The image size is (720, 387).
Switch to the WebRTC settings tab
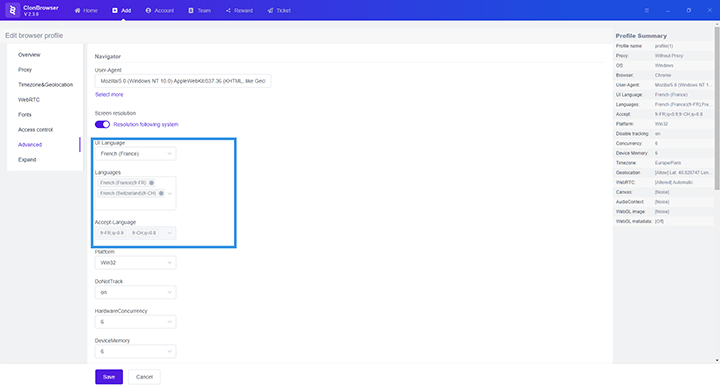tap(29, 100)
